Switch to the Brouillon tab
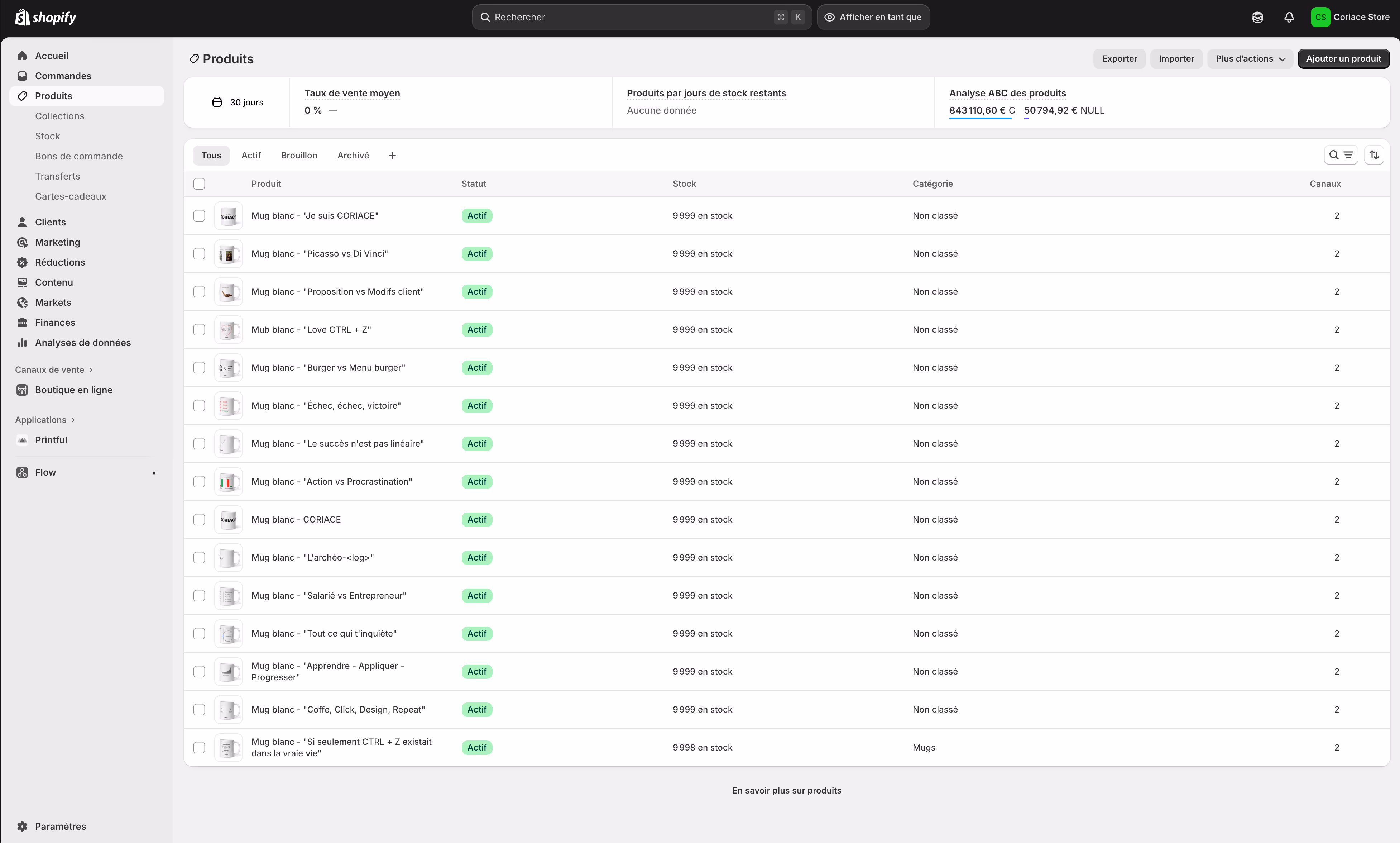 pos(299,155)
